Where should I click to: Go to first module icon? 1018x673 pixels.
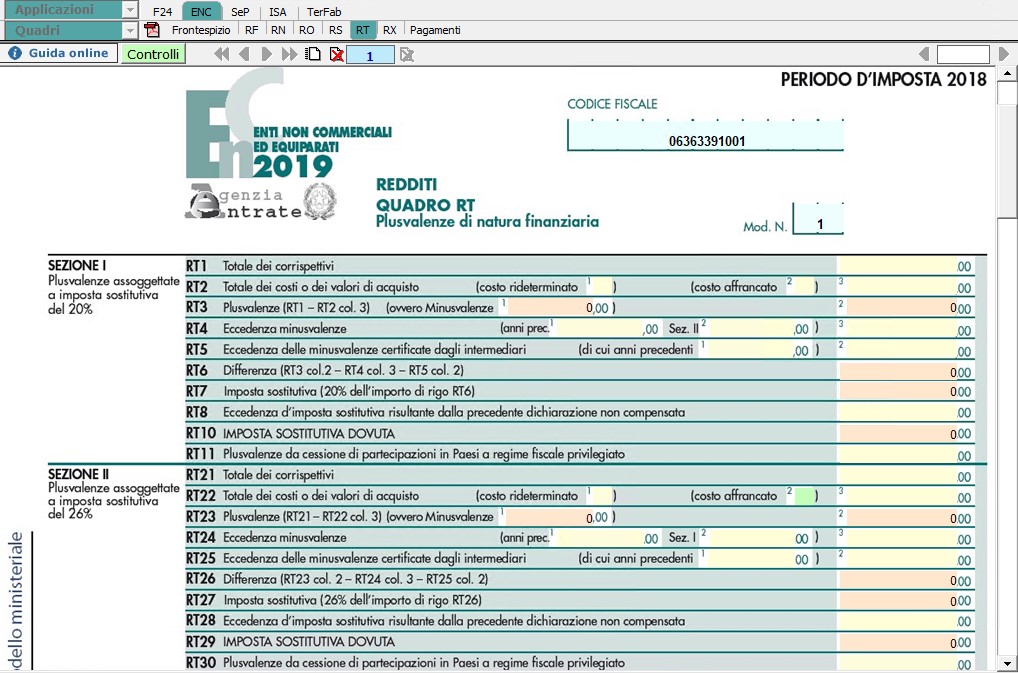[x=221, y=55]
